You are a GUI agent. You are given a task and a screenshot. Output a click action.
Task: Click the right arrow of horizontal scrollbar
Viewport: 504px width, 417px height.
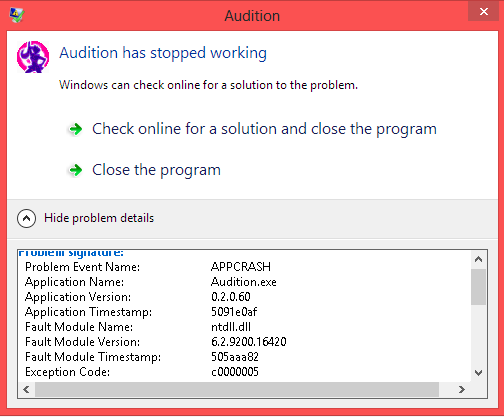[x=462, y=389]
